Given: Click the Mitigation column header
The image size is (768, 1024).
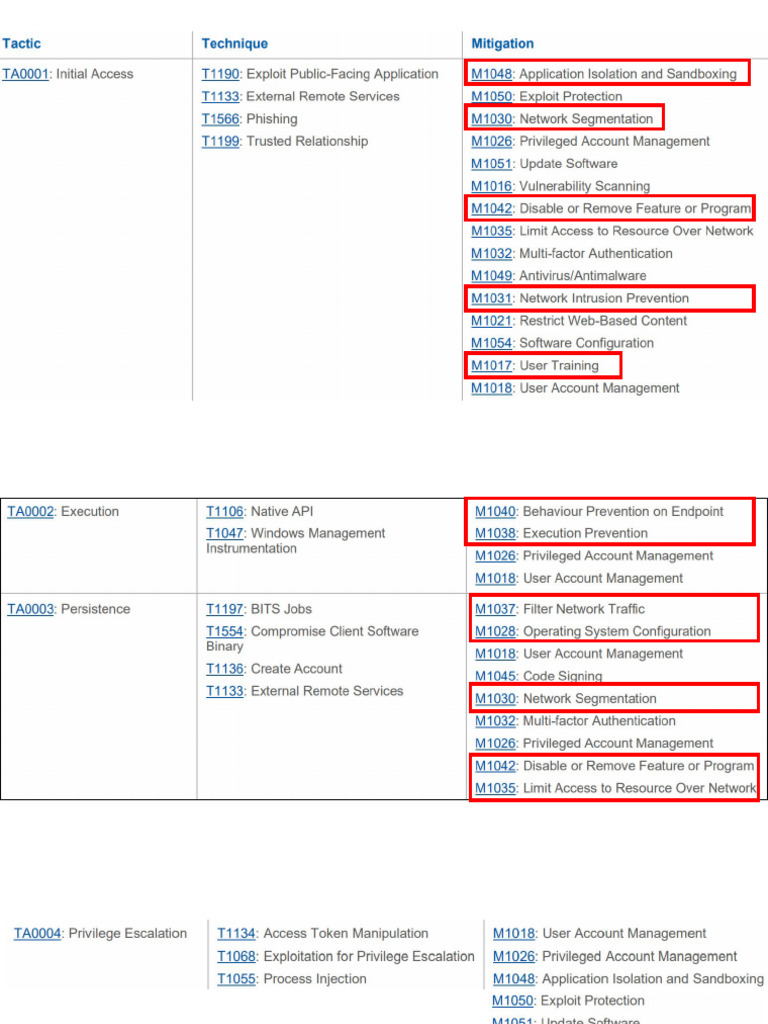Looking at the screenshot, I should click(502, 43).
